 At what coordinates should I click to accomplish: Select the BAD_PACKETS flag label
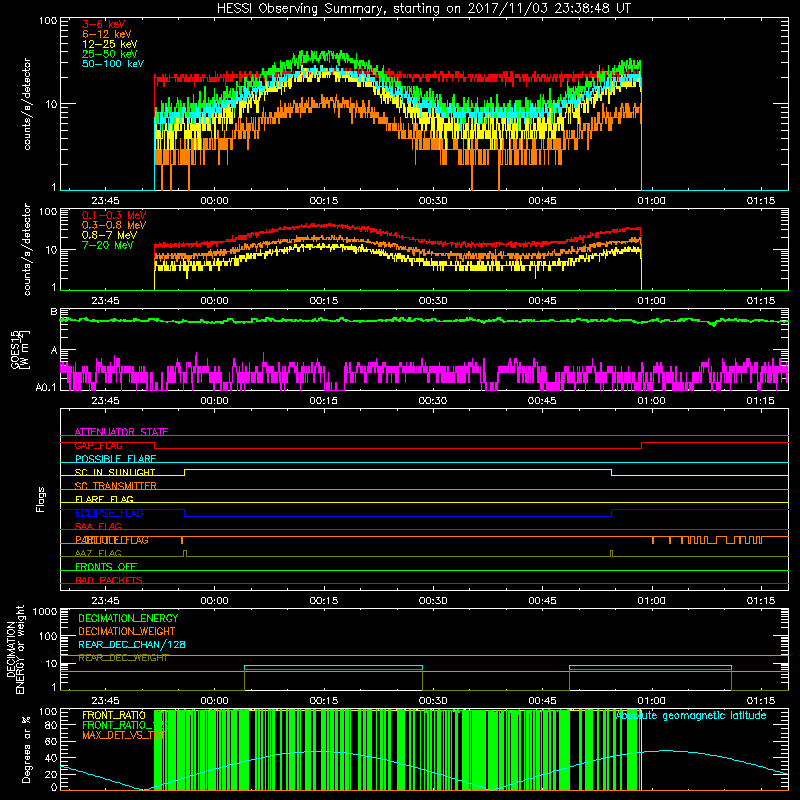(109, 580)
